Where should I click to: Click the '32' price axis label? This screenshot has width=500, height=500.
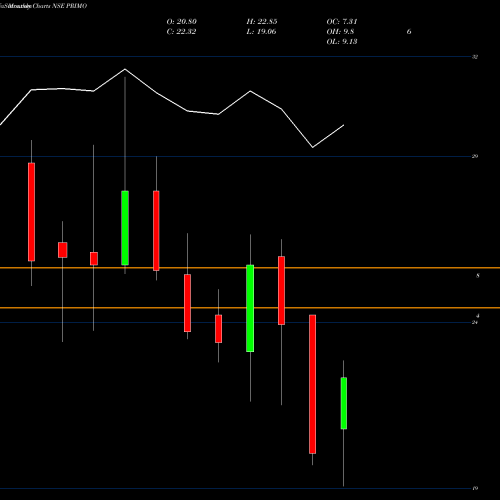[x=475, y=57]
